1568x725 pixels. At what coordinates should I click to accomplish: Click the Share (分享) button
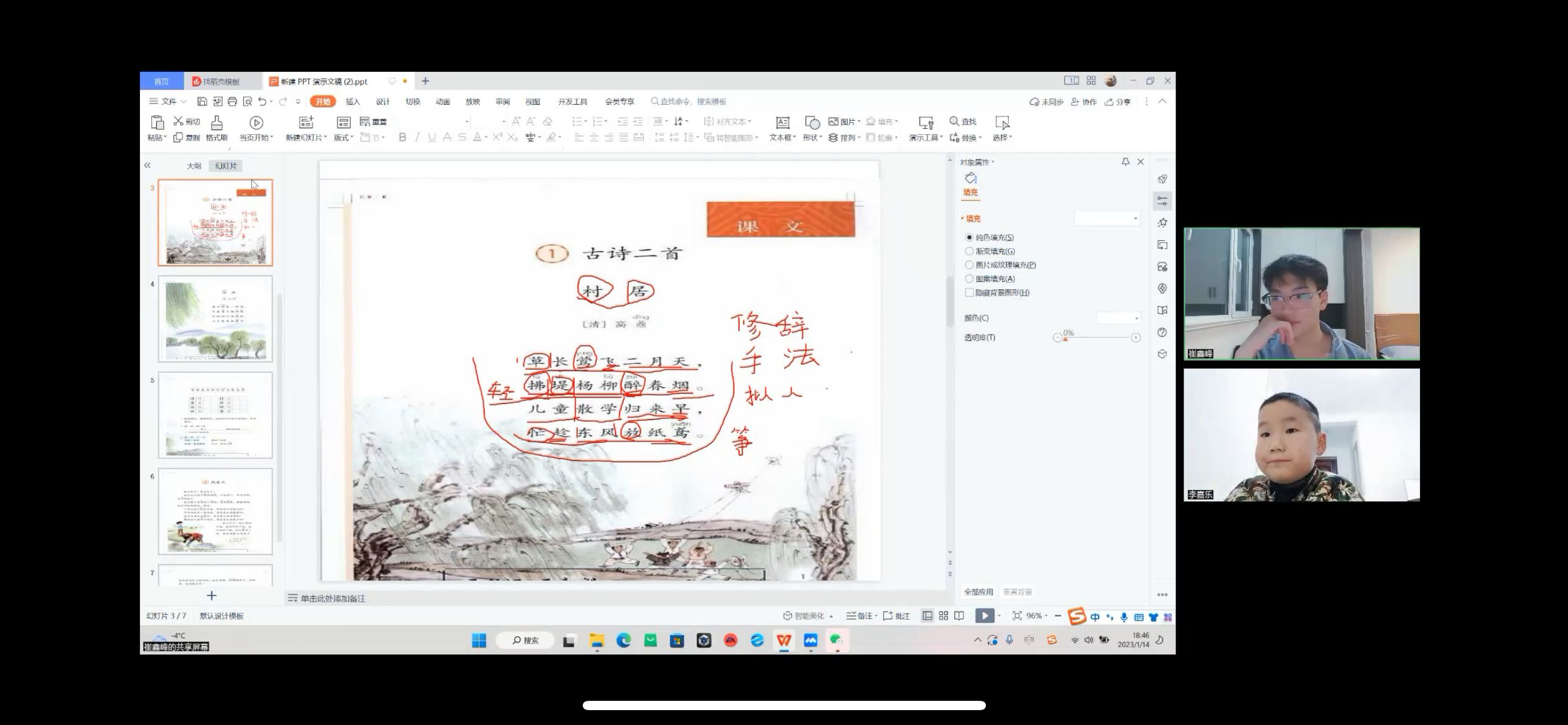[1118, 102]
